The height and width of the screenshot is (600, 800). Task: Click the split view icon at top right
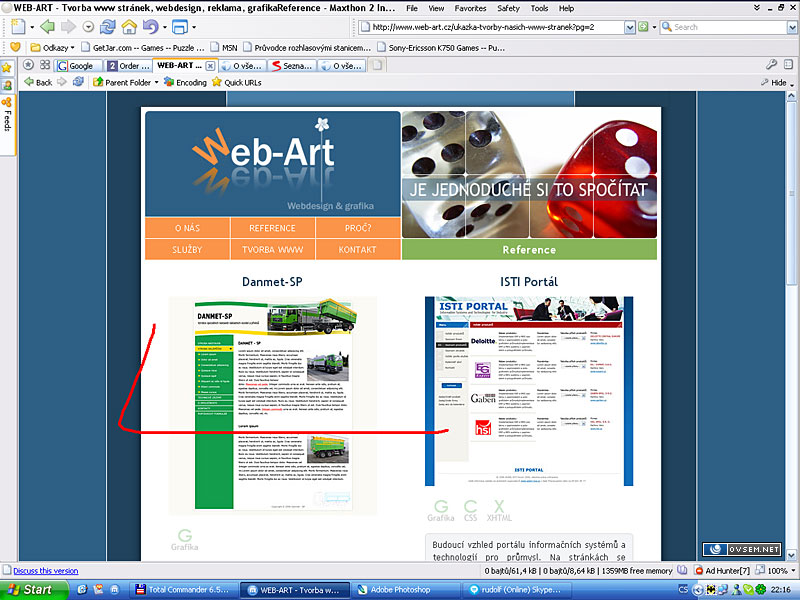coord(788,65)
